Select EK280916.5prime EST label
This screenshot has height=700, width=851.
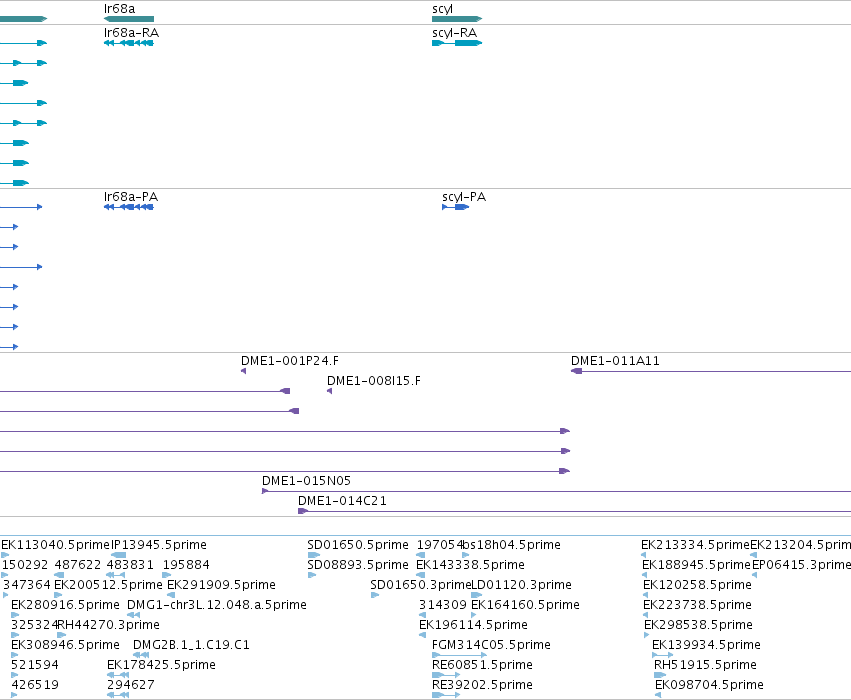[x=65, y=604]
